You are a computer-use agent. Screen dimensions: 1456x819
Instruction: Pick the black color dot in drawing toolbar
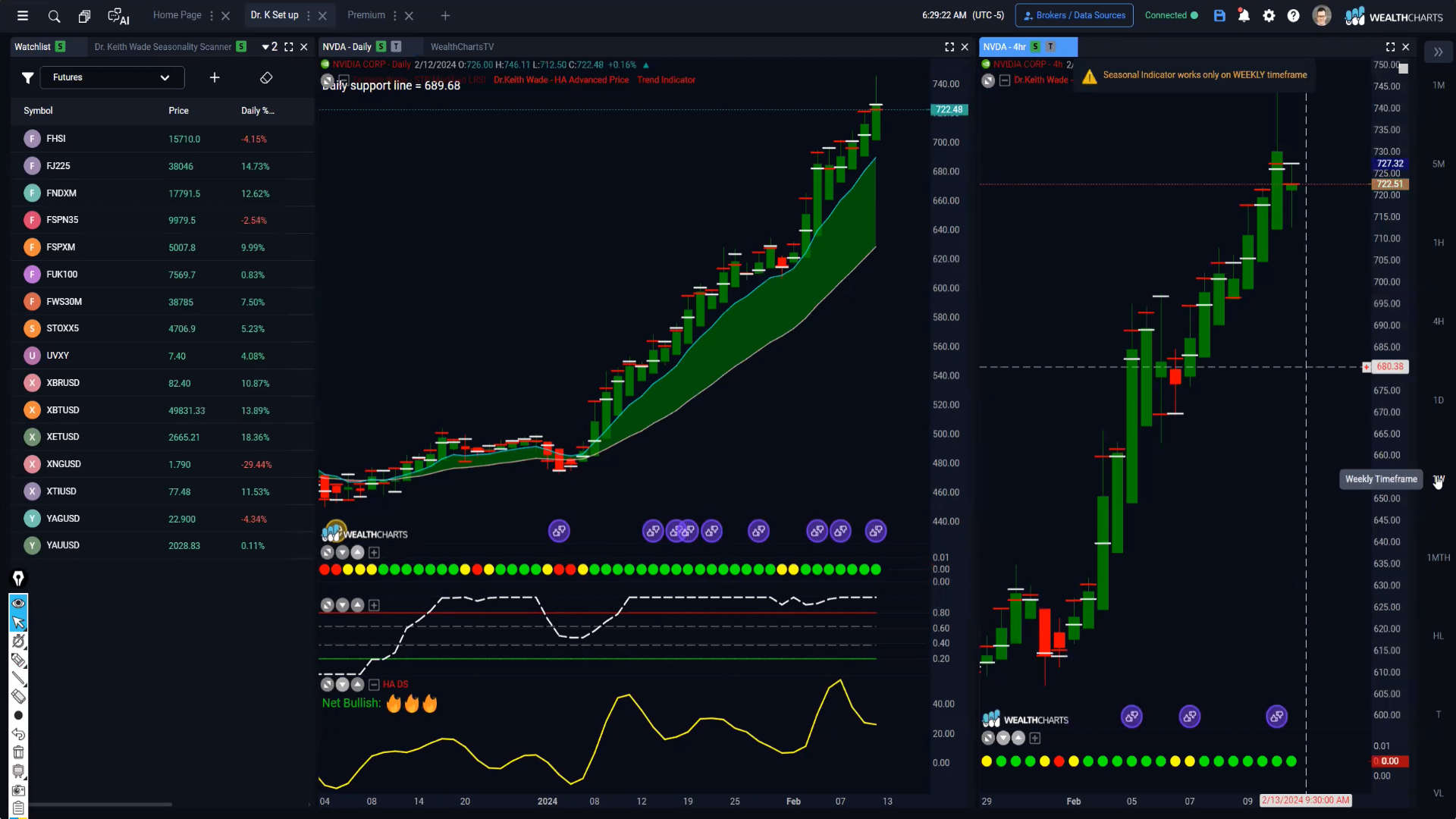coord(18,715)
